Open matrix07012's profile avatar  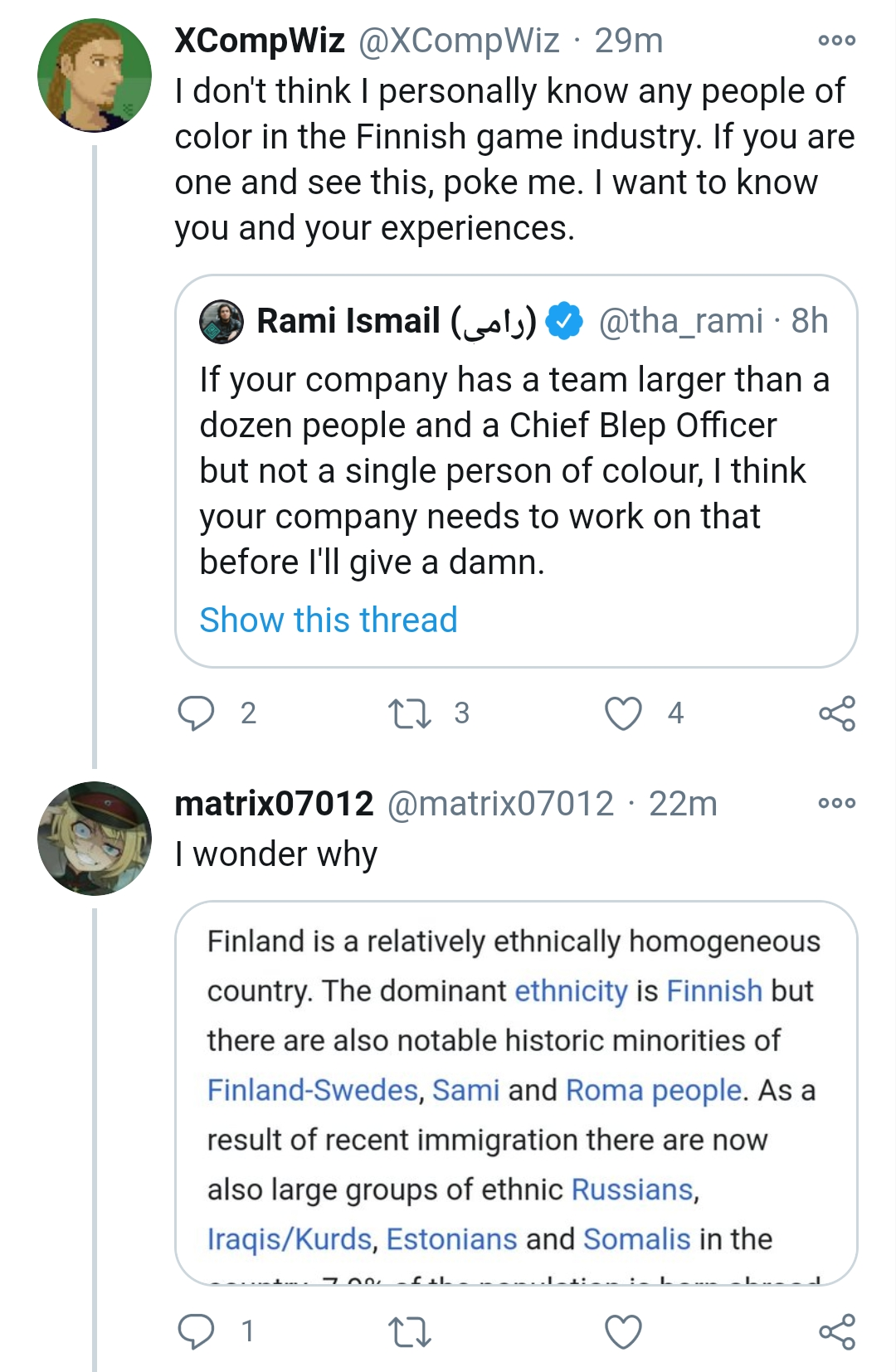pos(95,839)
